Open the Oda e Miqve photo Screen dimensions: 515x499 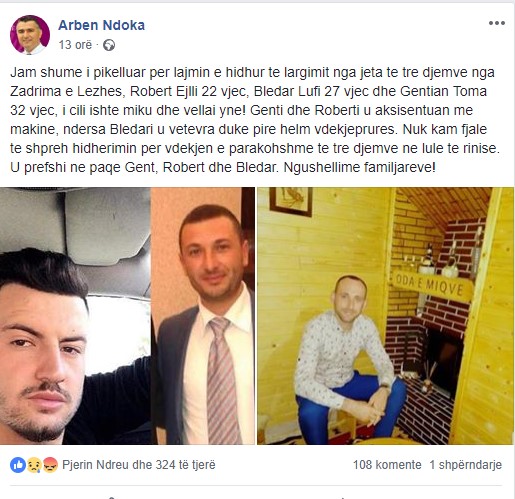tap(385, 316)
